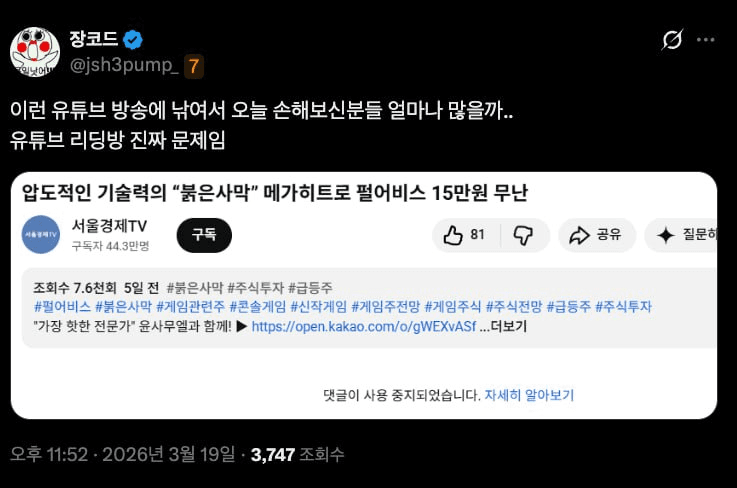Screen dimensions: 737x488
Task: Click the 오후 11:52 post timestamp
Action: click(49, 454)
